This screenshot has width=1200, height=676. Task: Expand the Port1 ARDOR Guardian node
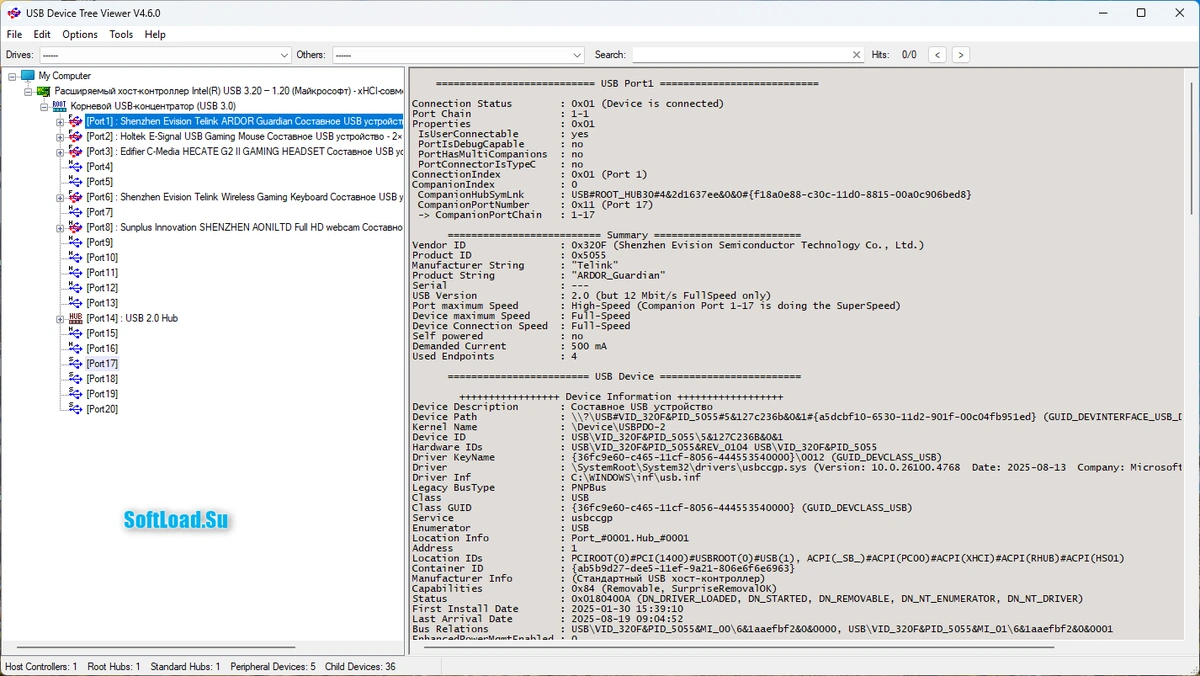(60, 122)
